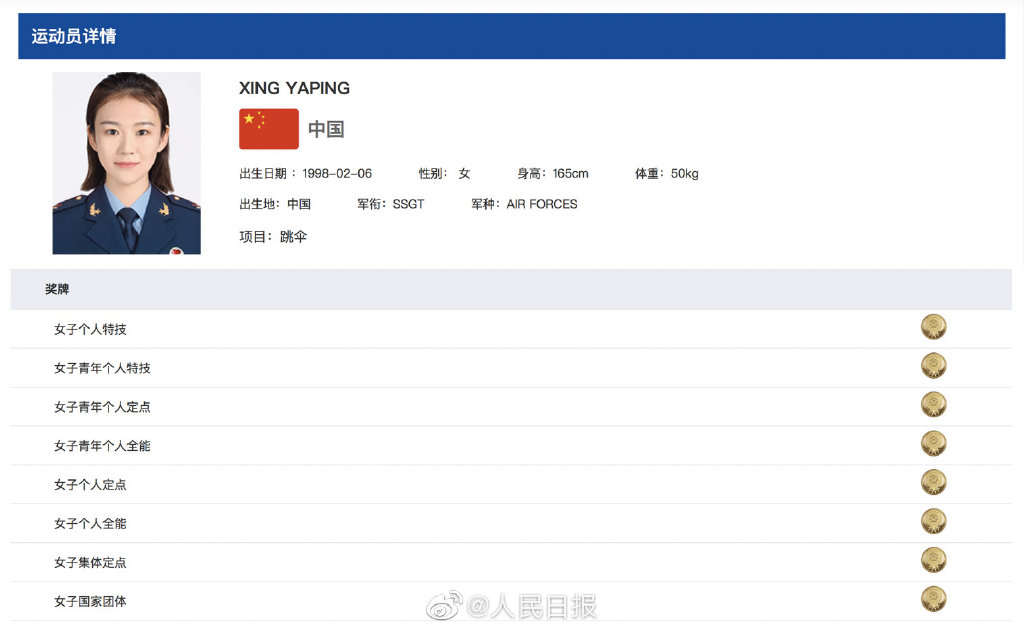1024x631 pixels.
Task: Select the weight value 50kg
Action: click(684, 173)
